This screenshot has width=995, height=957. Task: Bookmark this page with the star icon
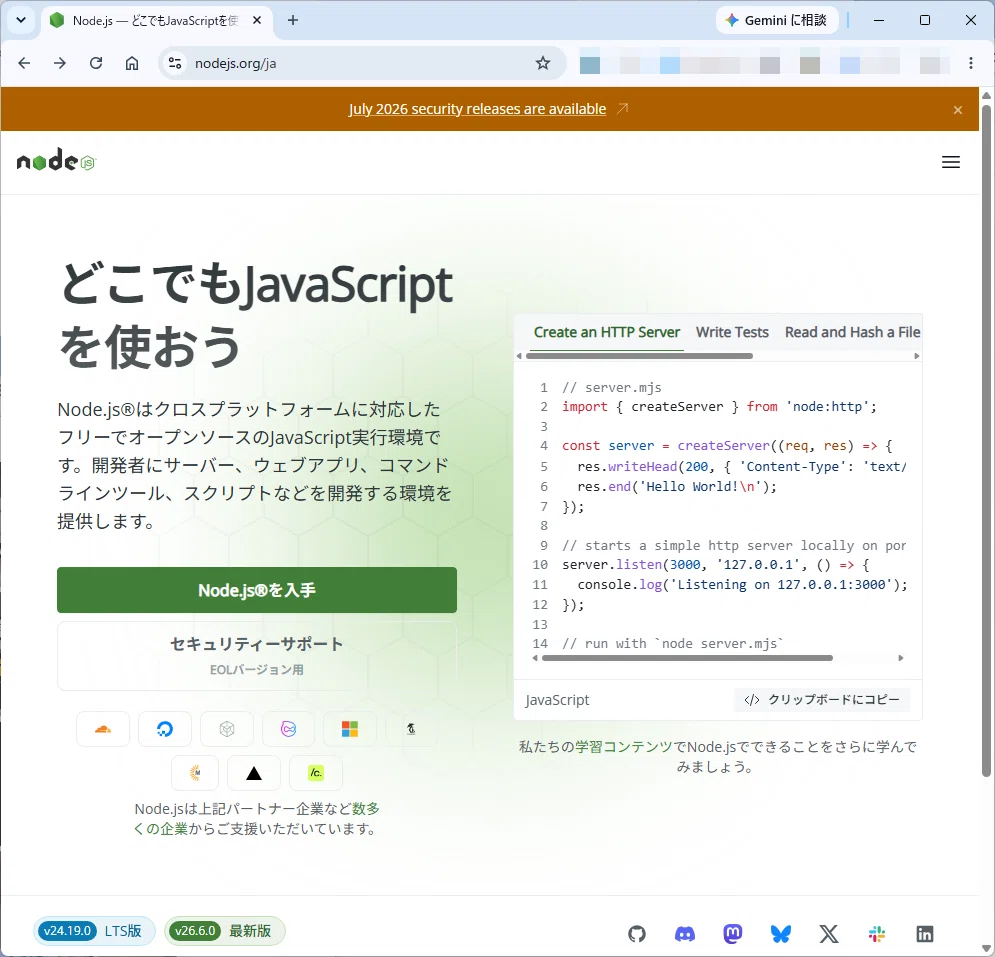tap(543, 63)
